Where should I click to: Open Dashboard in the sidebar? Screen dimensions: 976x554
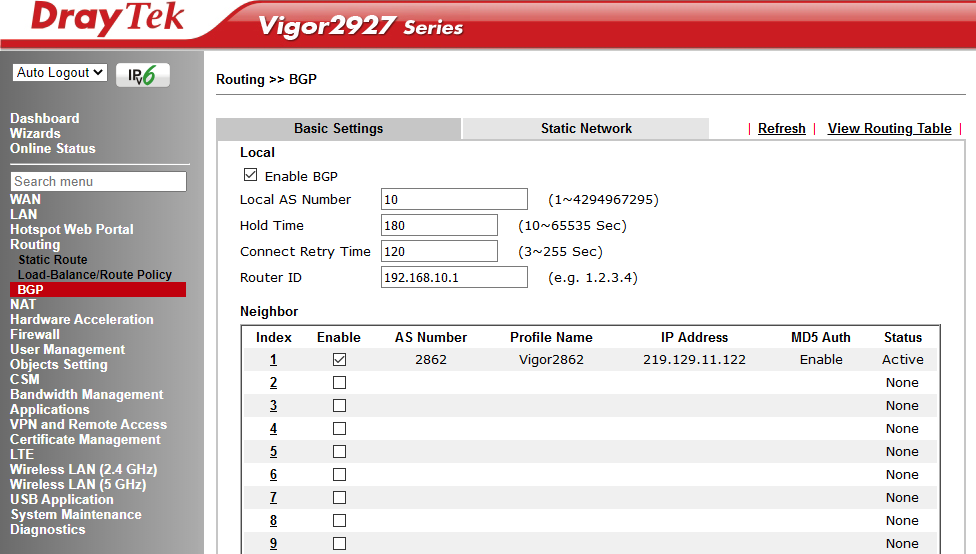click(x=45, y=118)
